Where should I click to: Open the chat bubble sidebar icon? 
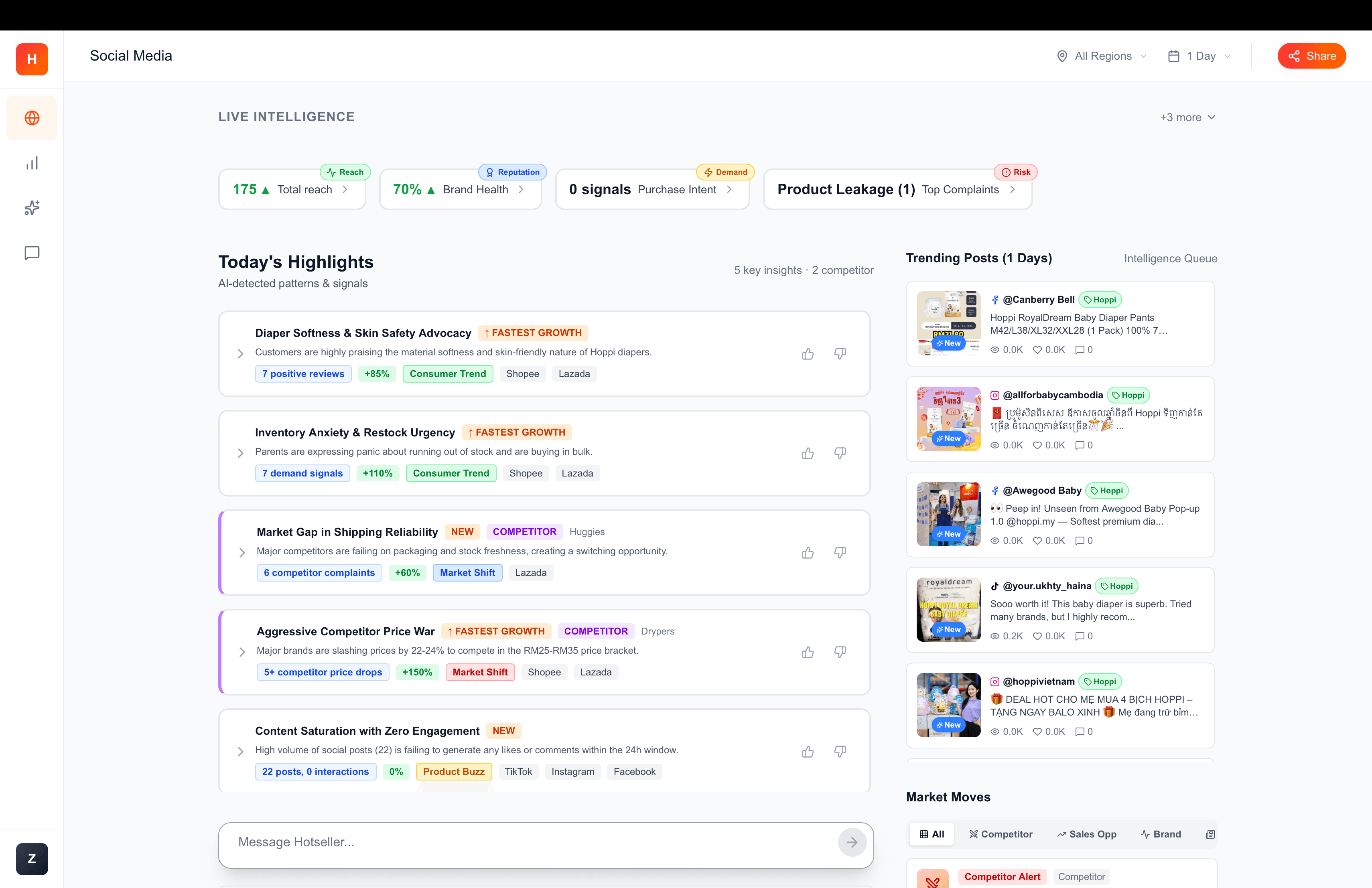tap(32, 253)
